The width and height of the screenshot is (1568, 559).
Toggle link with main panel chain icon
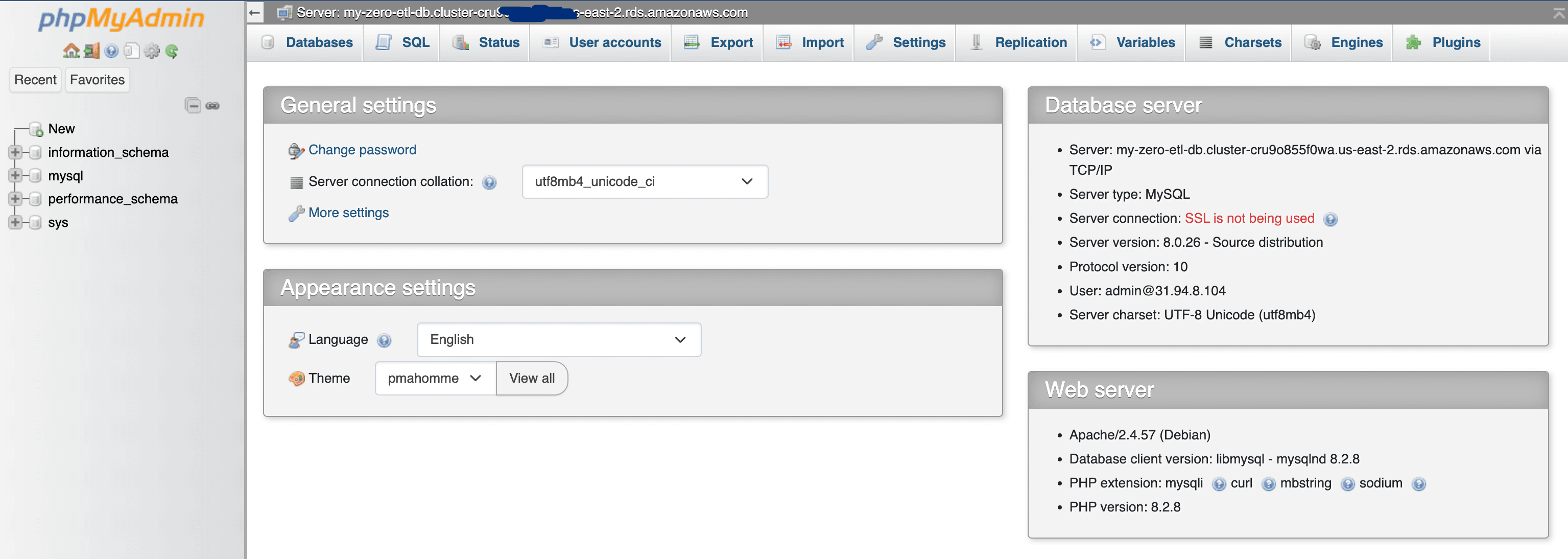(212, 106)
